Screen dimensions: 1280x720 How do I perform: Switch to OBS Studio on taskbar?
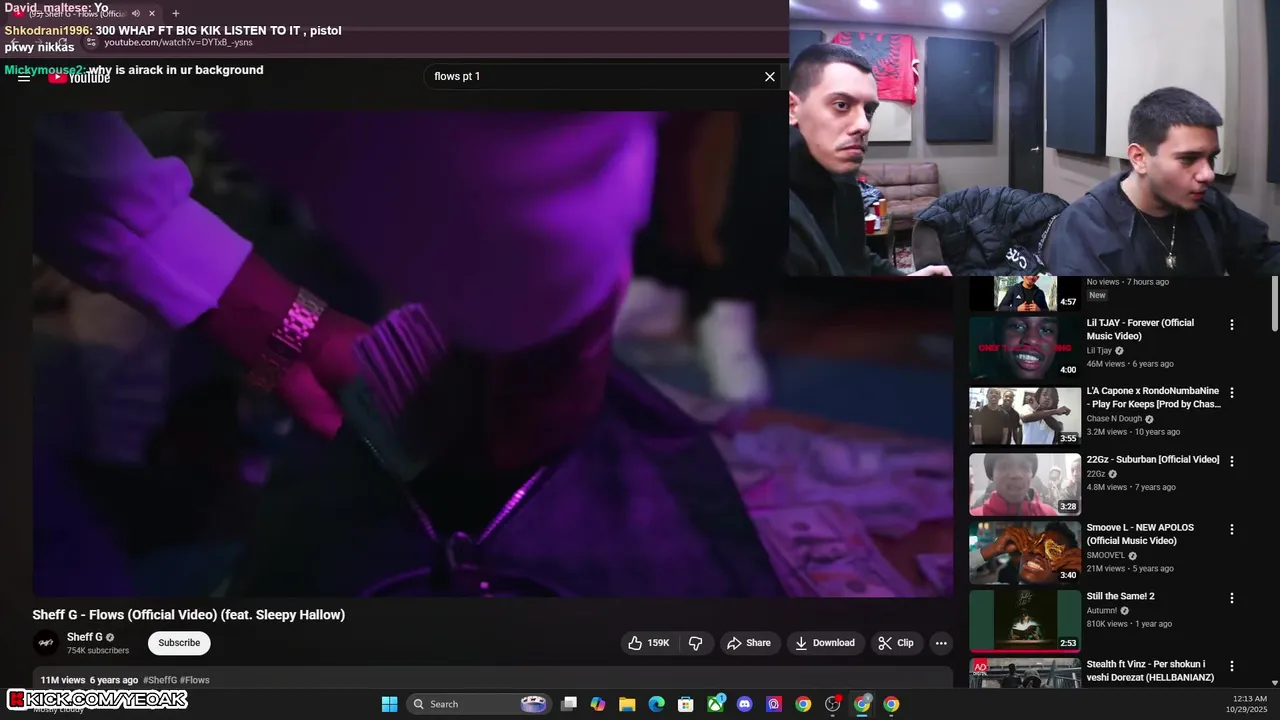(x=832, y=704)
